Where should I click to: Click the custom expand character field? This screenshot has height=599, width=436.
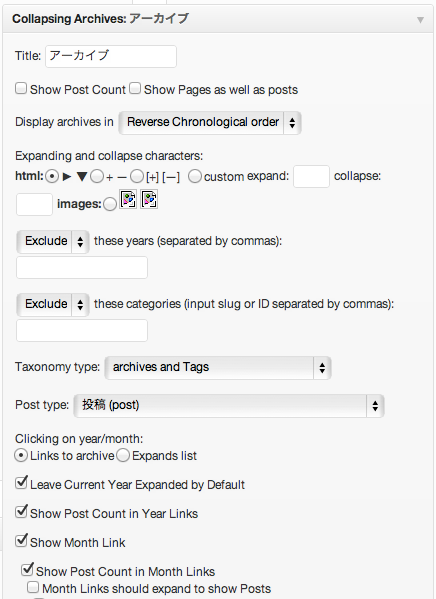tap(311, 176)
